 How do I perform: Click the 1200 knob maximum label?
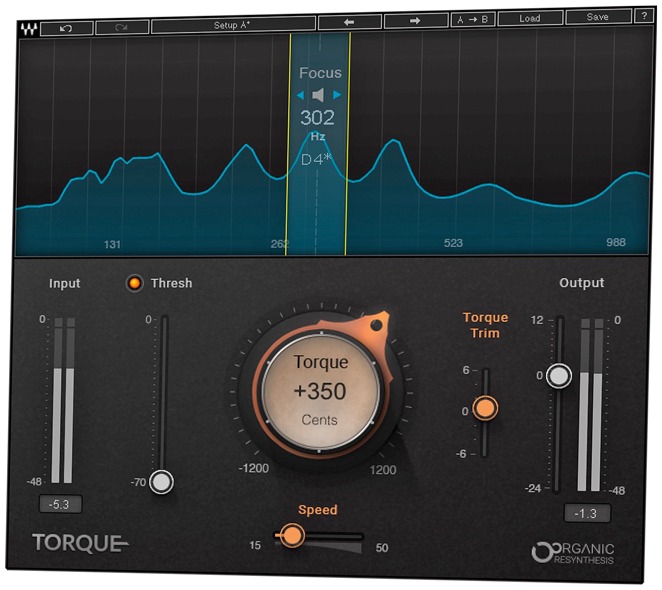(x=383, y=470)
